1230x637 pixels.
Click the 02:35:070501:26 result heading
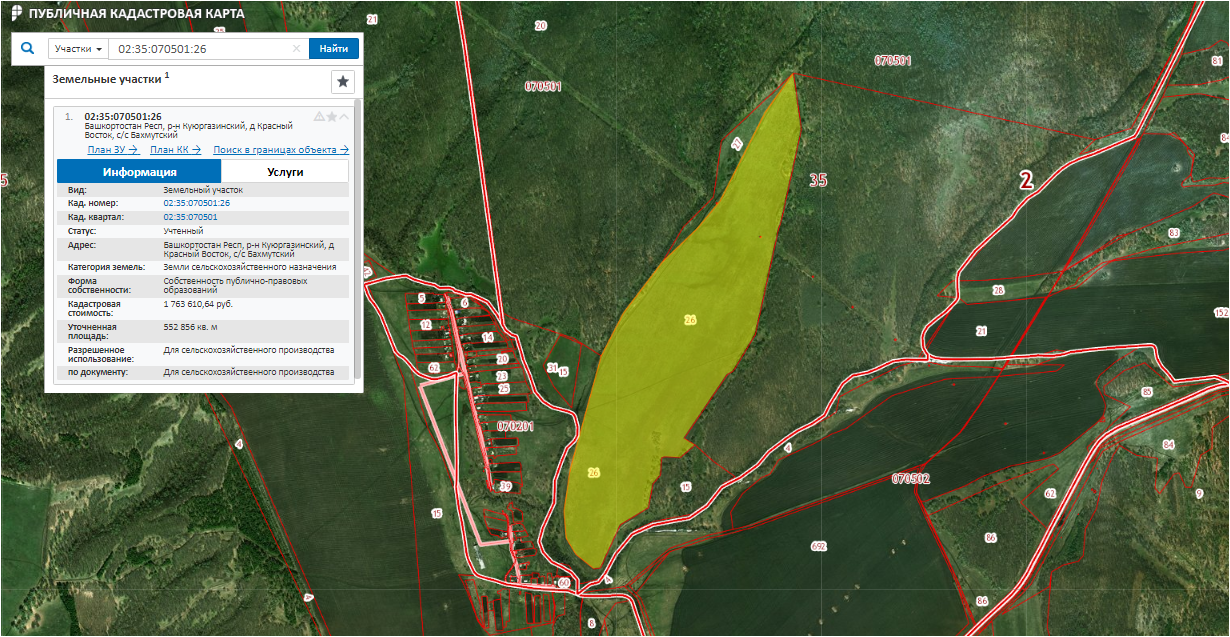[x=122, y=116]
